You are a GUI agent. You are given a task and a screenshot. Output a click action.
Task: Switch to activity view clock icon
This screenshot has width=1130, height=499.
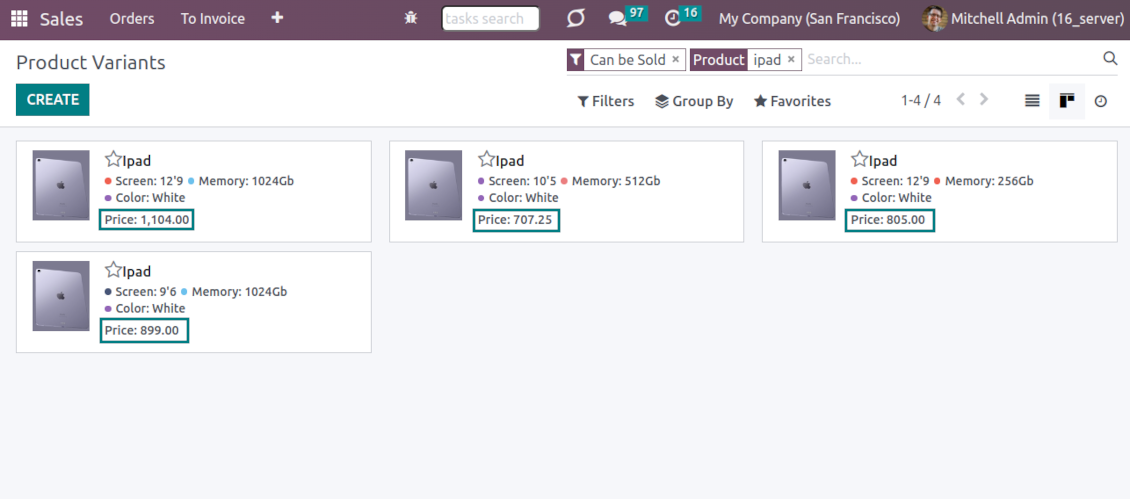[1100, 101]
